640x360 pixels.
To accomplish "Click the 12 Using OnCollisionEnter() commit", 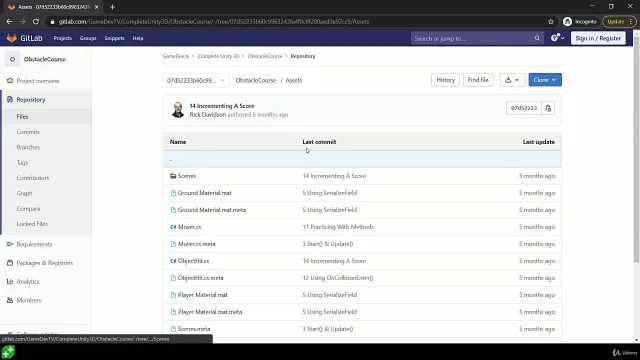I will (x=338, y=278).
